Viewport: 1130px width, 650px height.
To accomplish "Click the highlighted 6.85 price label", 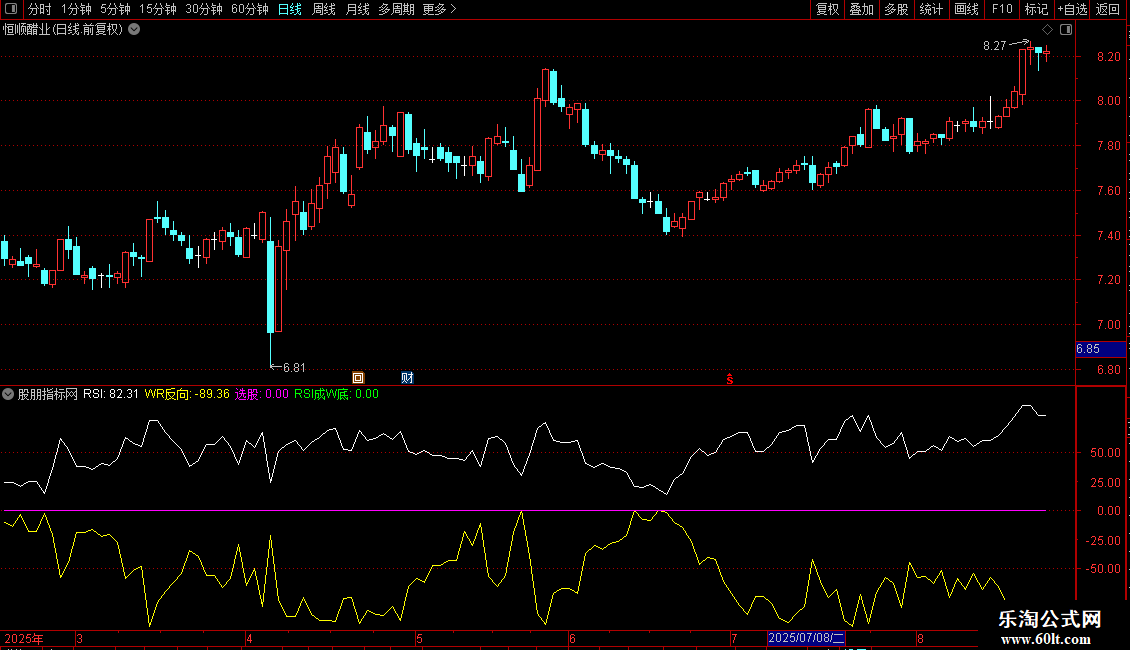I will coord(1100,349).
